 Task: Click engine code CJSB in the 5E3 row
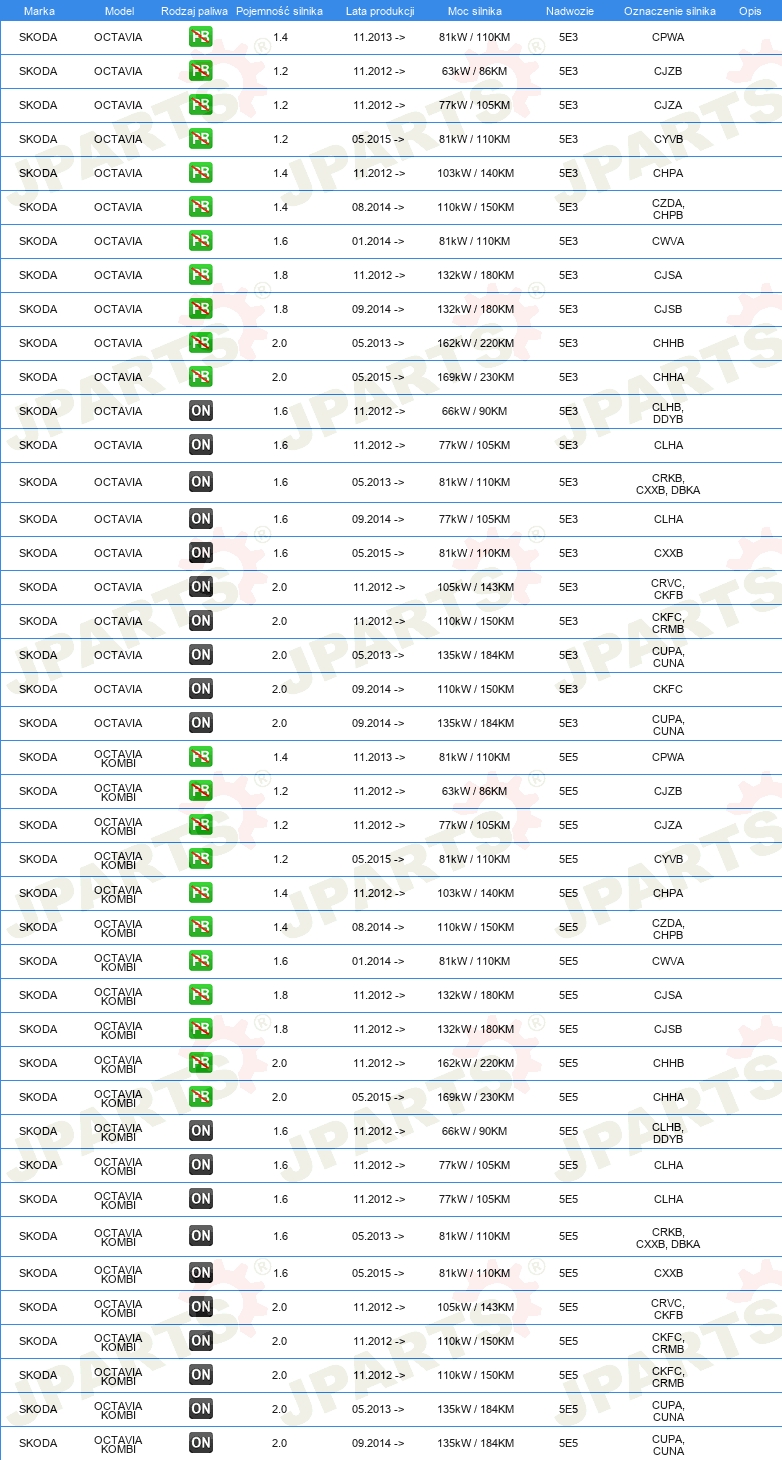coord(668,309)
